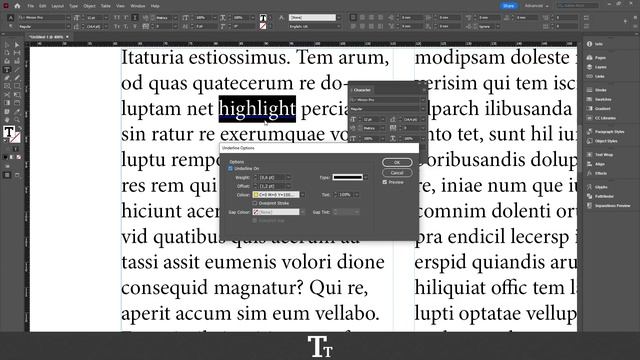Image resolution: width=640 pixels, height=360 pixels.
Task: Open the Align panel
Action: coord(596,164)
